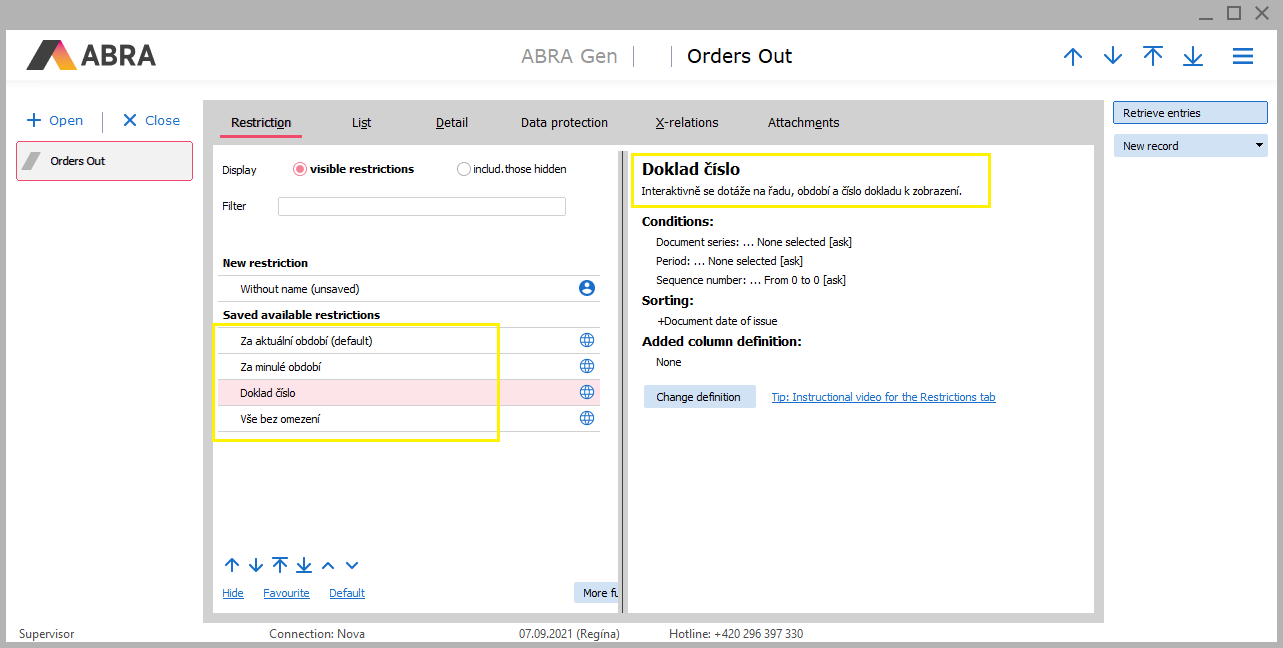This screenshot has width=1283, height=648.
Task: Click ABRA Gen title in header
Action: click(x=569, y=56)
